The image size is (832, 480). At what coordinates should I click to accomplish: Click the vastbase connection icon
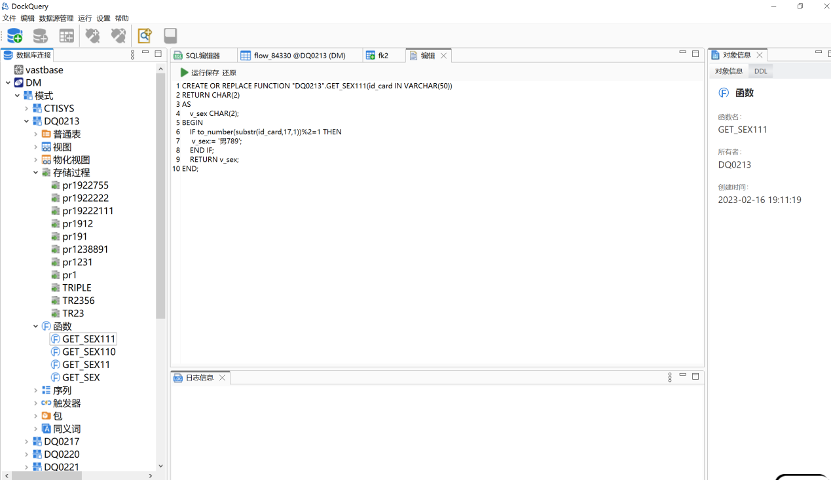coord(19,69)
